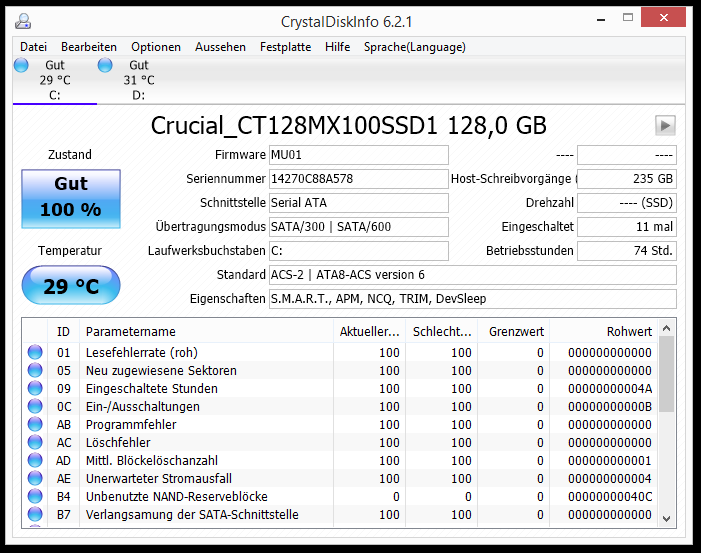This screenshot has height=553, width=701.
Task: Click status orb of Mittl. Blöckelöschanzahl row
Action: [x=35, y=460]
